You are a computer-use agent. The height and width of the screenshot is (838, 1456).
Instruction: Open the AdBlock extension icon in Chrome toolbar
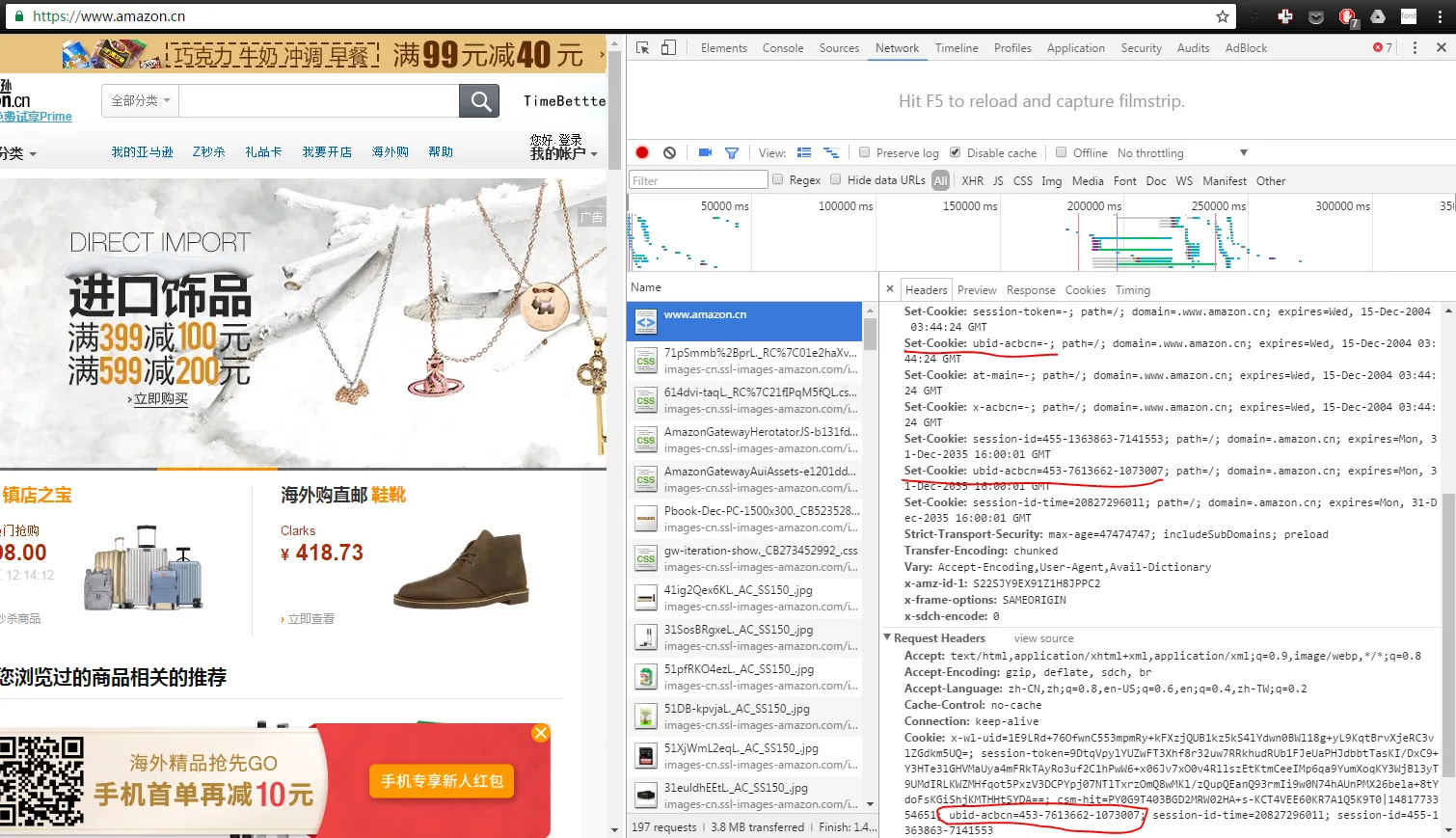point(1347,16)
